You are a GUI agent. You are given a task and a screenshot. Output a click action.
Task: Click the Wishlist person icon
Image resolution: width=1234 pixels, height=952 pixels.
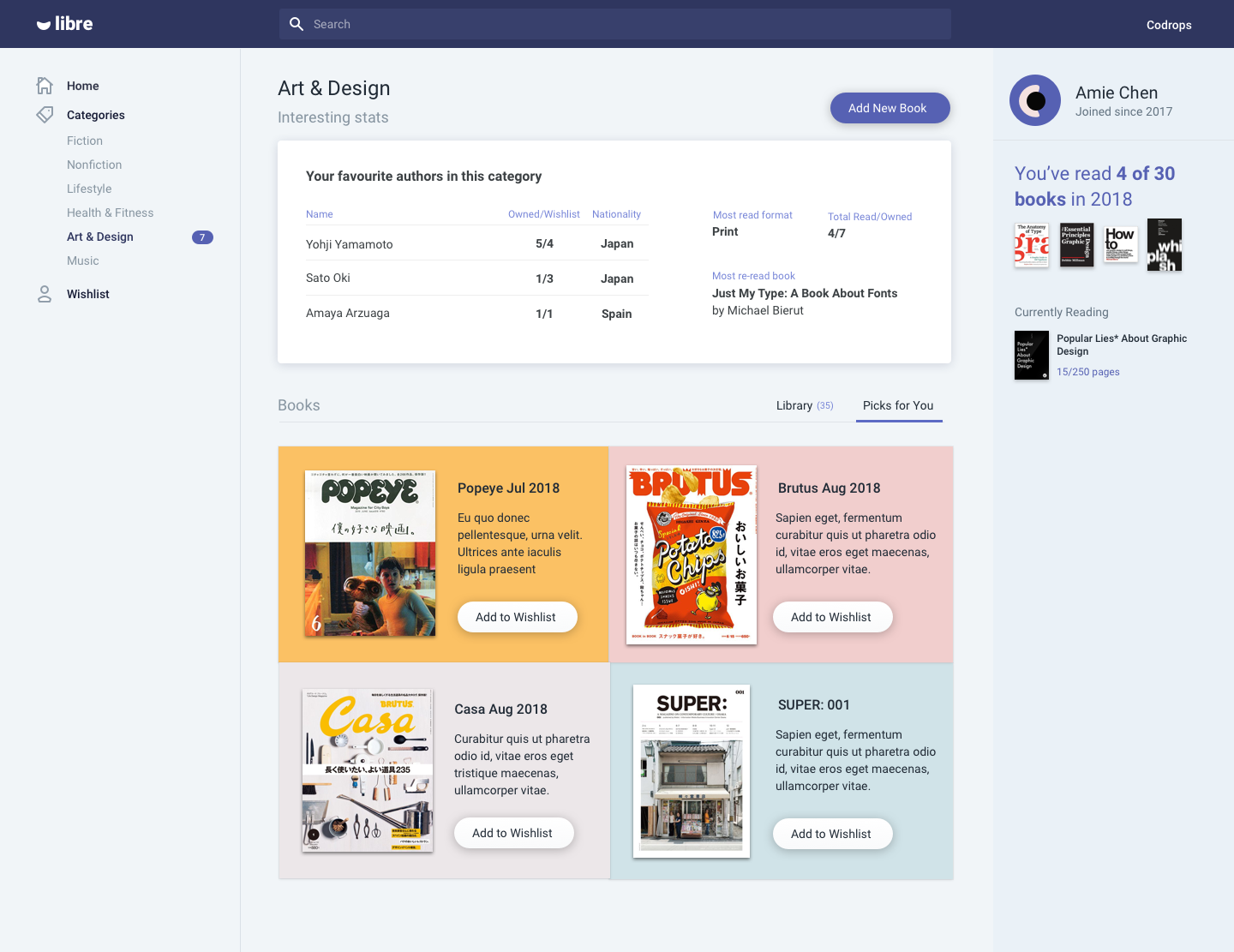coord(45,294)
